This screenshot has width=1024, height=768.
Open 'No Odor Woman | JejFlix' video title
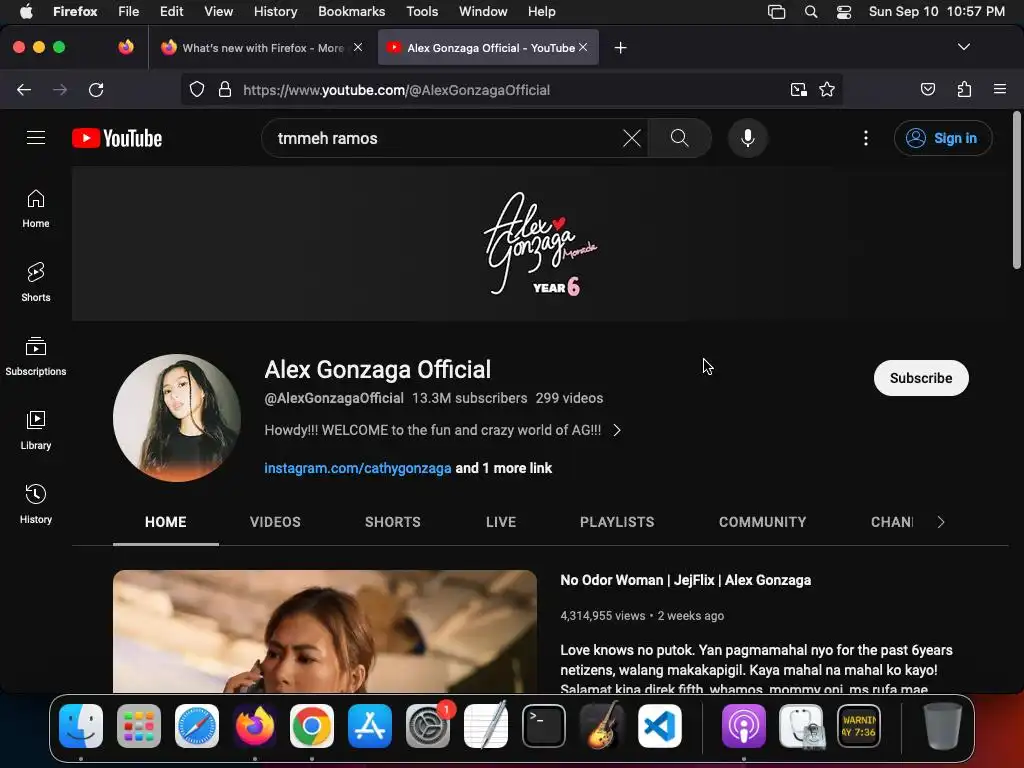[686, 580]
